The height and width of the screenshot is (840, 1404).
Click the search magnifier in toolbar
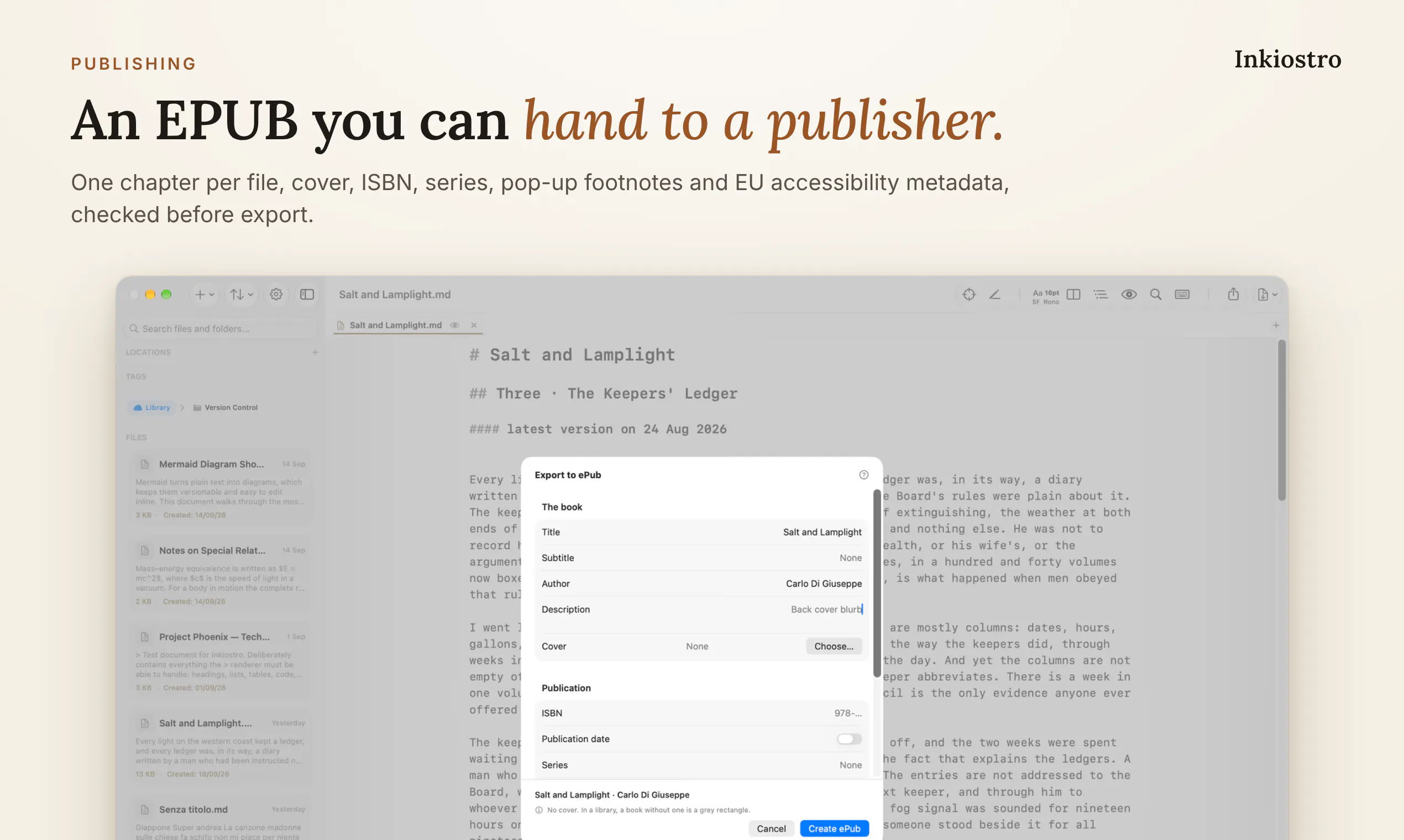(x=1155, y=295)
